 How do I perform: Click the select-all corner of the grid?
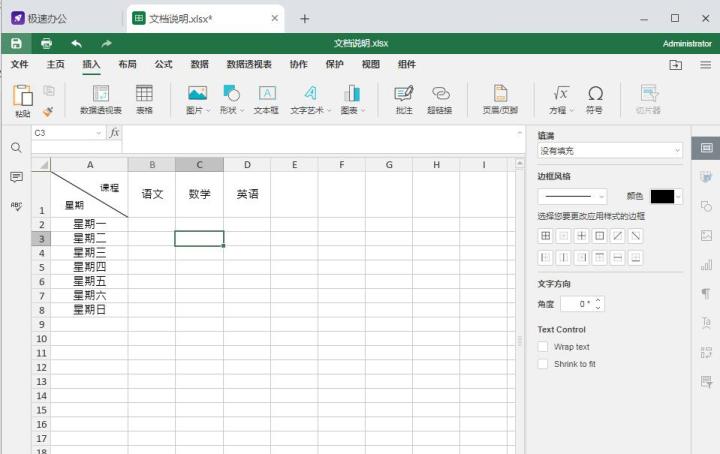(x=41, y=164)
